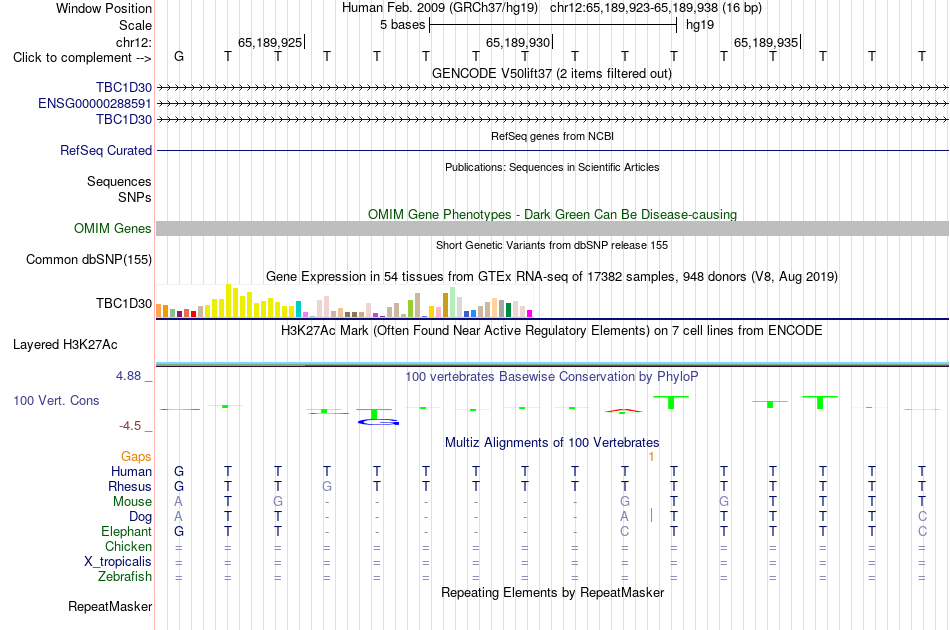
Task: Open the GENCODE V50lift37 track title
Action: pos(551,73)
